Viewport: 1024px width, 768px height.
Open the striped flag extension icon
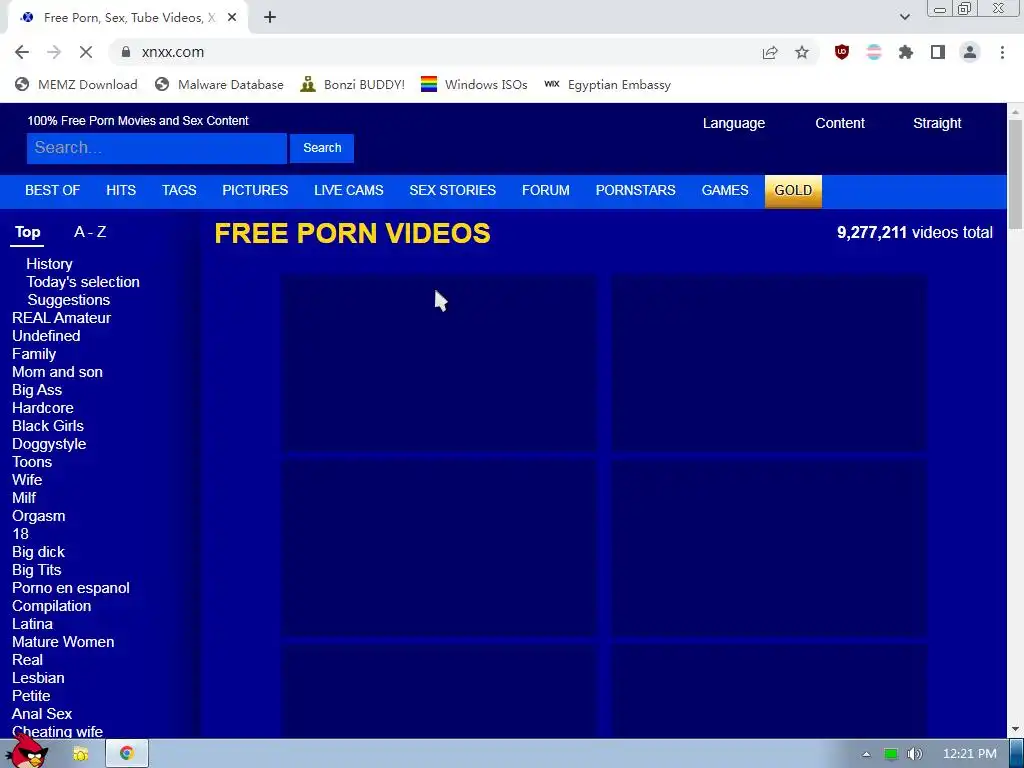point(874,52)
